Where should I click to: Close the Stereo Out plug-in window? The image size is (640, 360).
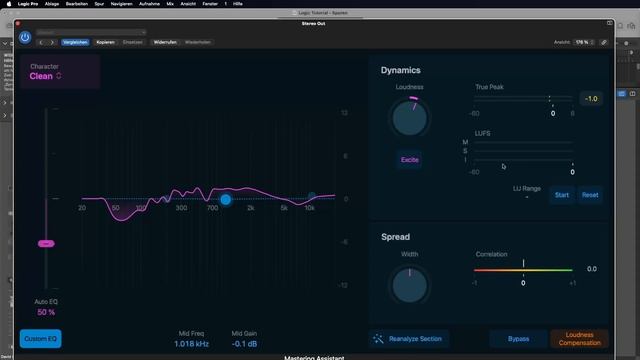pyautogui.click(x=18, y=24)
